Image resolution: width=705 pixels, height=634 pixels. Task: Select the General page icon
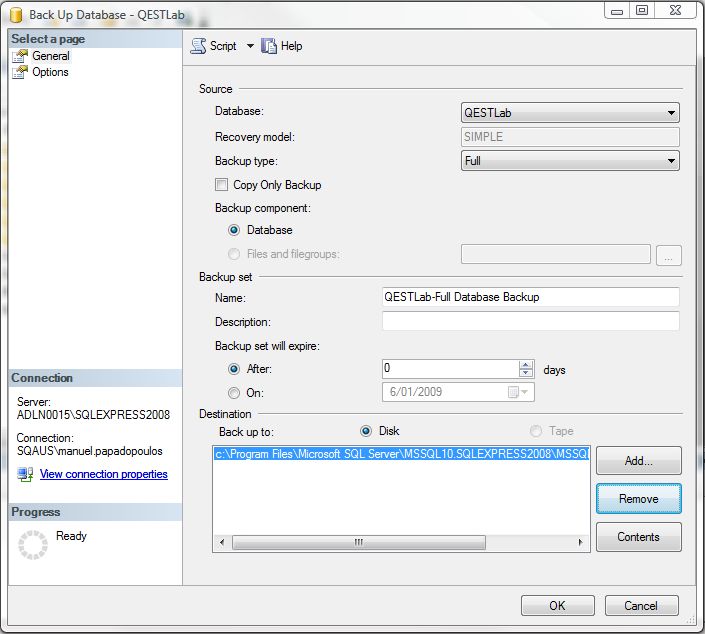click(21, 56)
